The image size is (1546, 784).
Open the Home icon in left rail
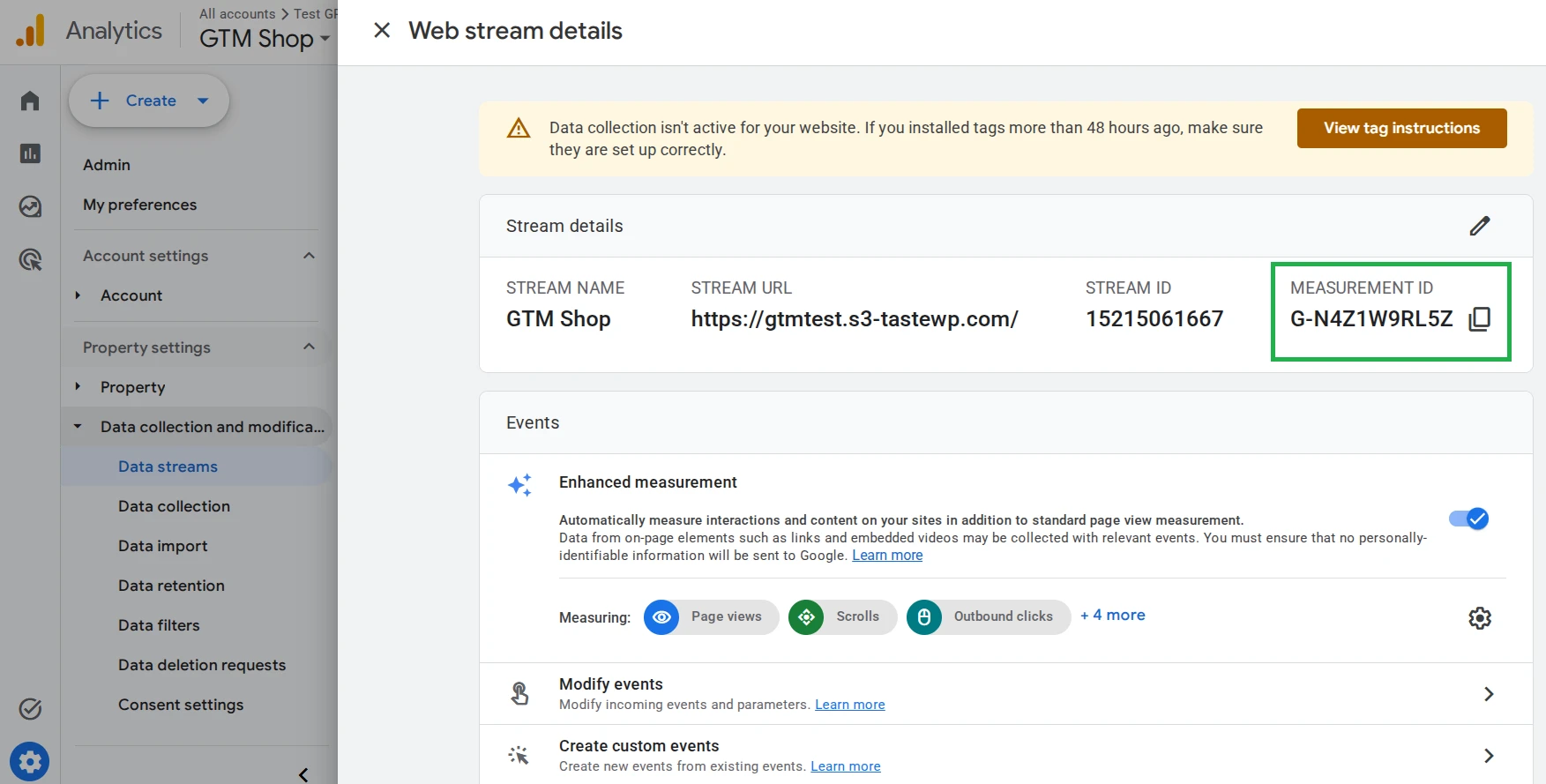(30, 101)
